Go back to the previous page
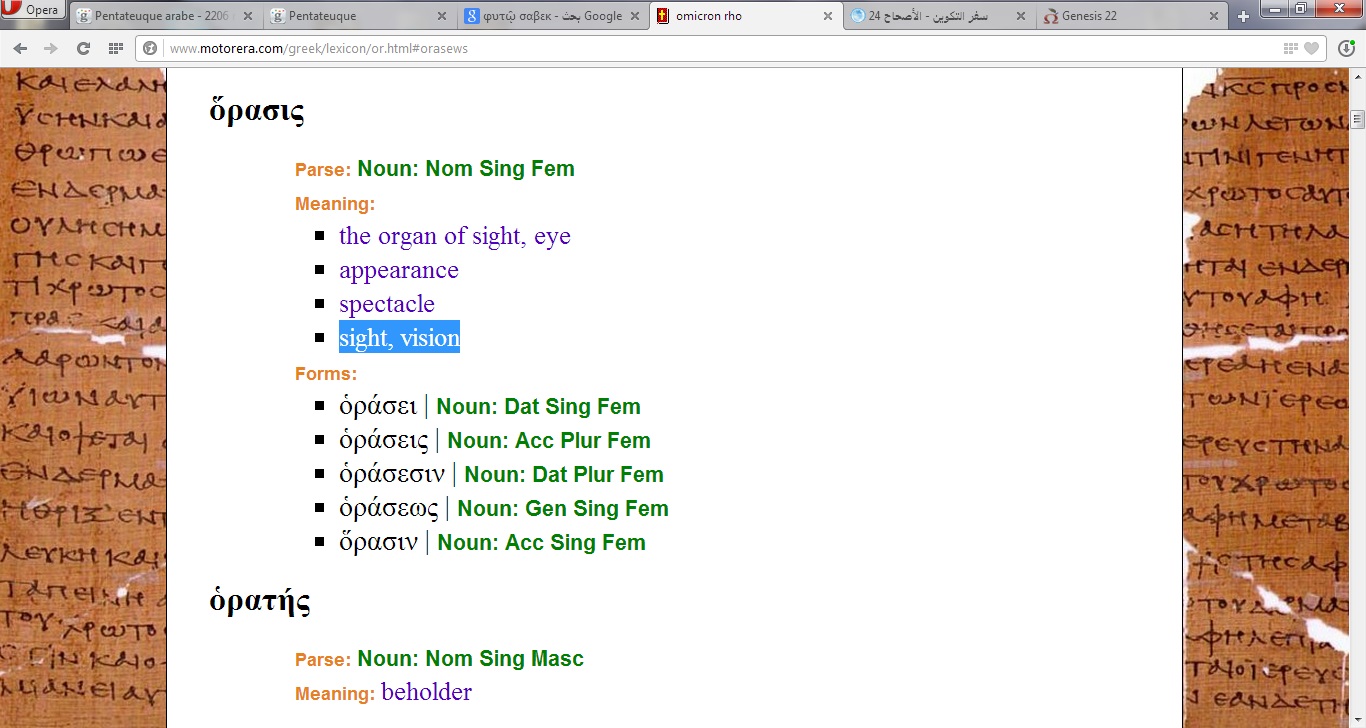The width and height of the screenshot is (1366, 728). 20,48
